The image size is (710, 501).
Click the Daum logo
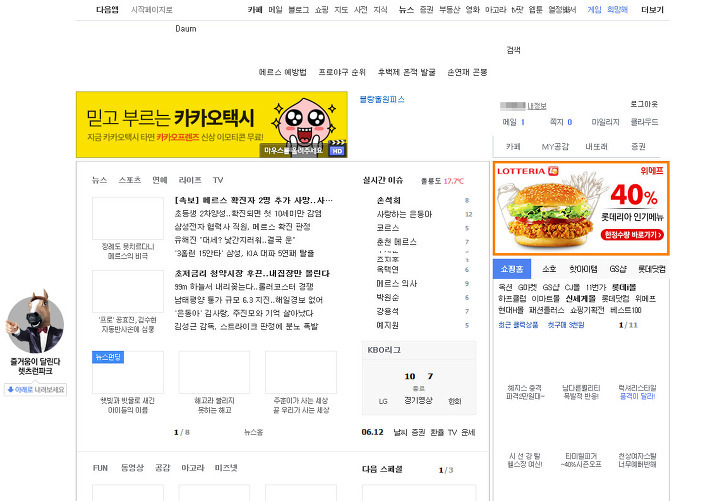(186, 29)
